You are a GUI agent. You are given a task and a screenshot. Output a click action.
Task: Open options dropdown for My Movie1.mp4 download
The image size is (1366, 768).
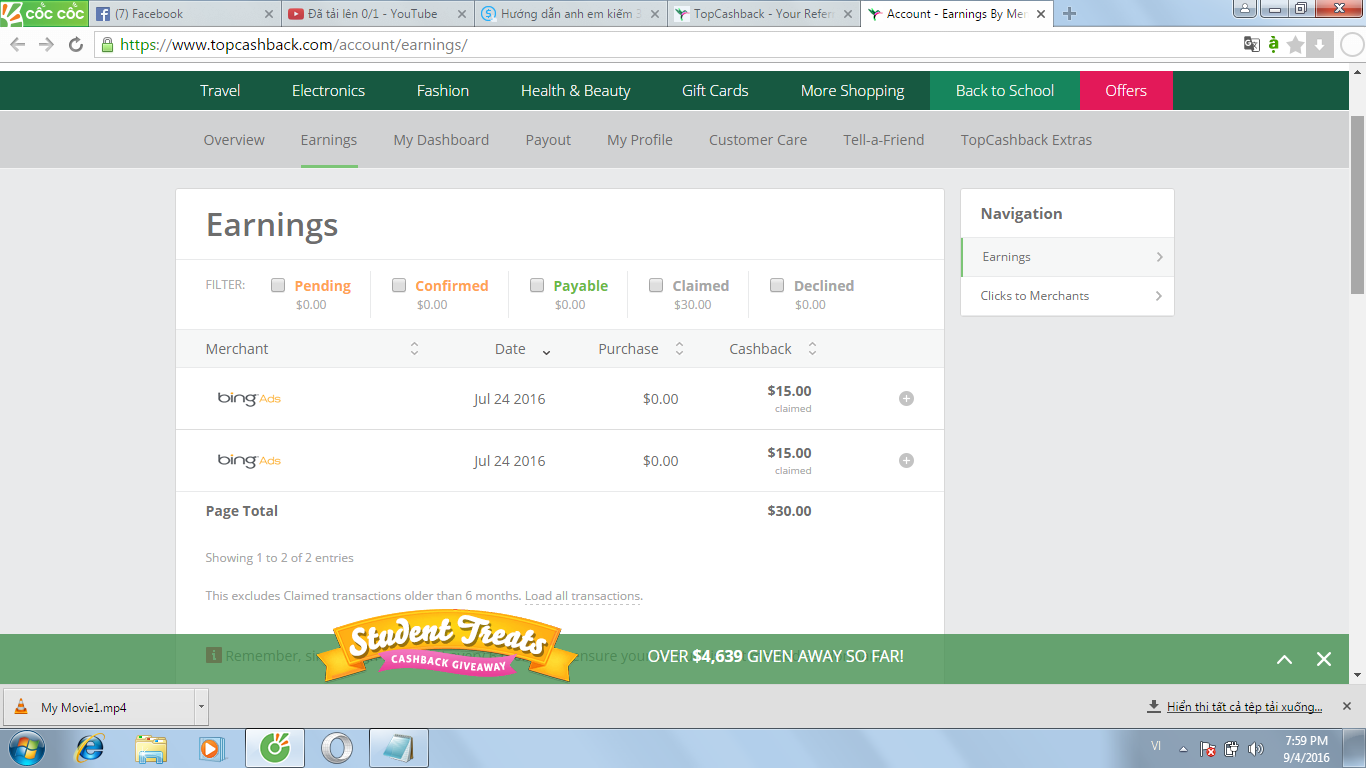(201, 706)
